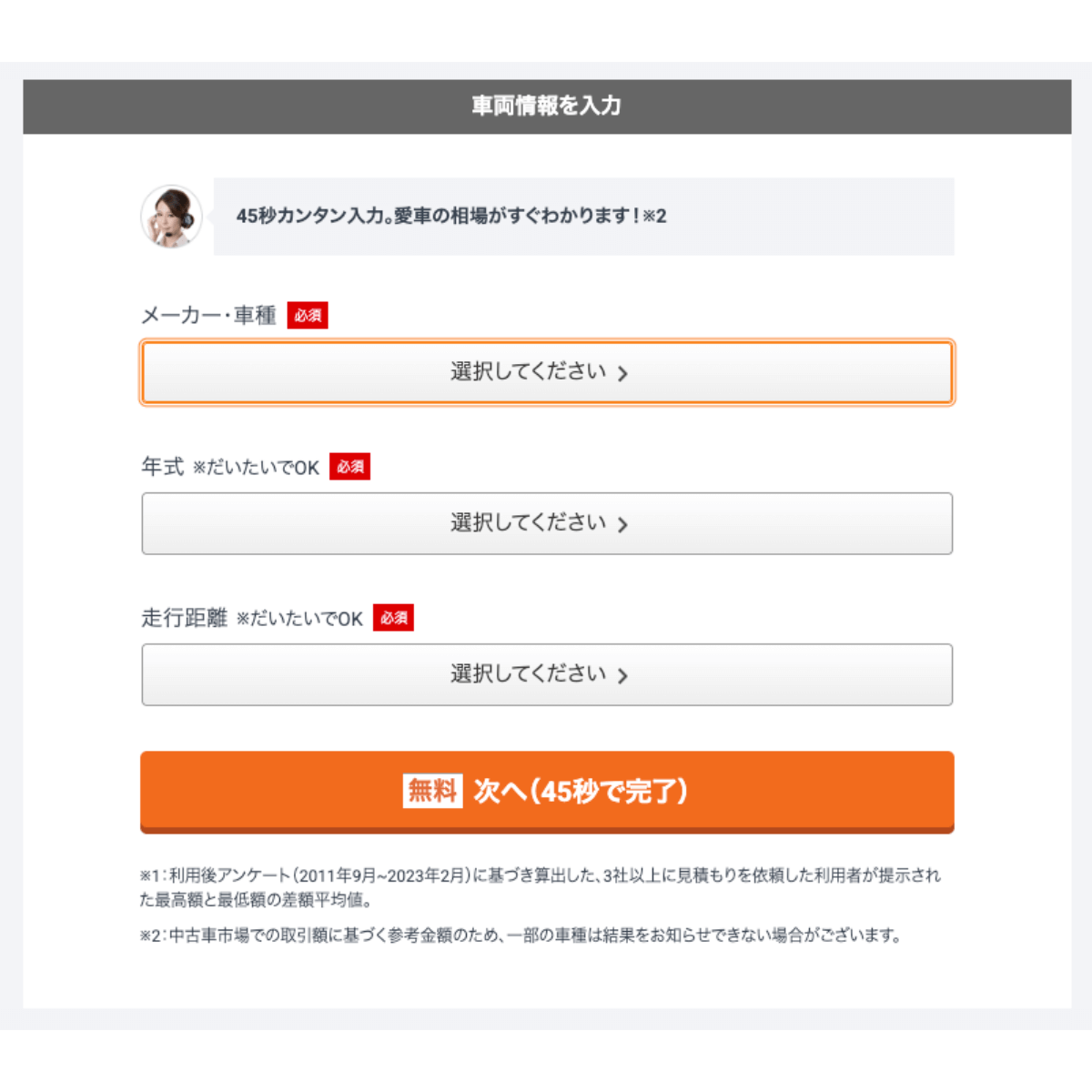Click the highlighted orange border of メーカー・車種 field

pyautogui.click(x=546, y=342)
